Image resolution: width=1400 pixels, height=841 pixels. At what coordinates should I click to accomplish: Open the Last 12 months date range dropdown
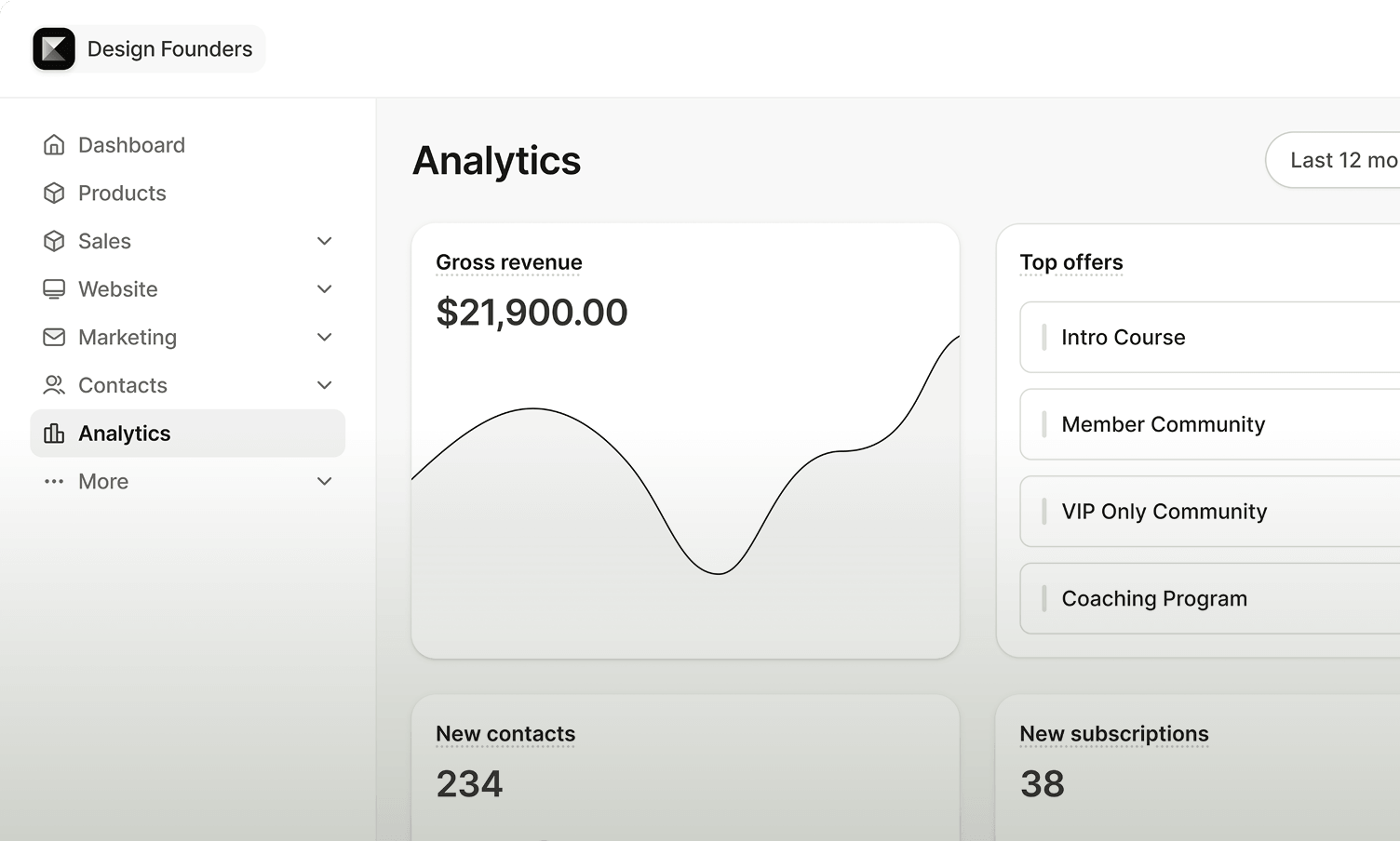[1333, 160]
